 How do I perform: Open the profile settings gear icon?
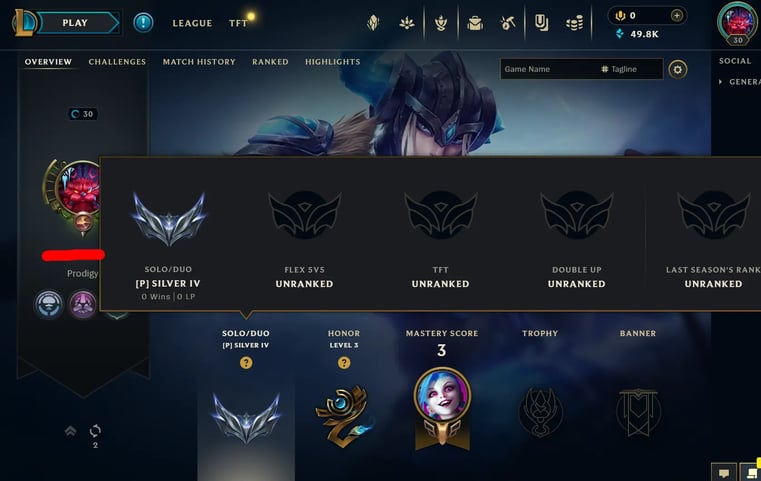678,69
